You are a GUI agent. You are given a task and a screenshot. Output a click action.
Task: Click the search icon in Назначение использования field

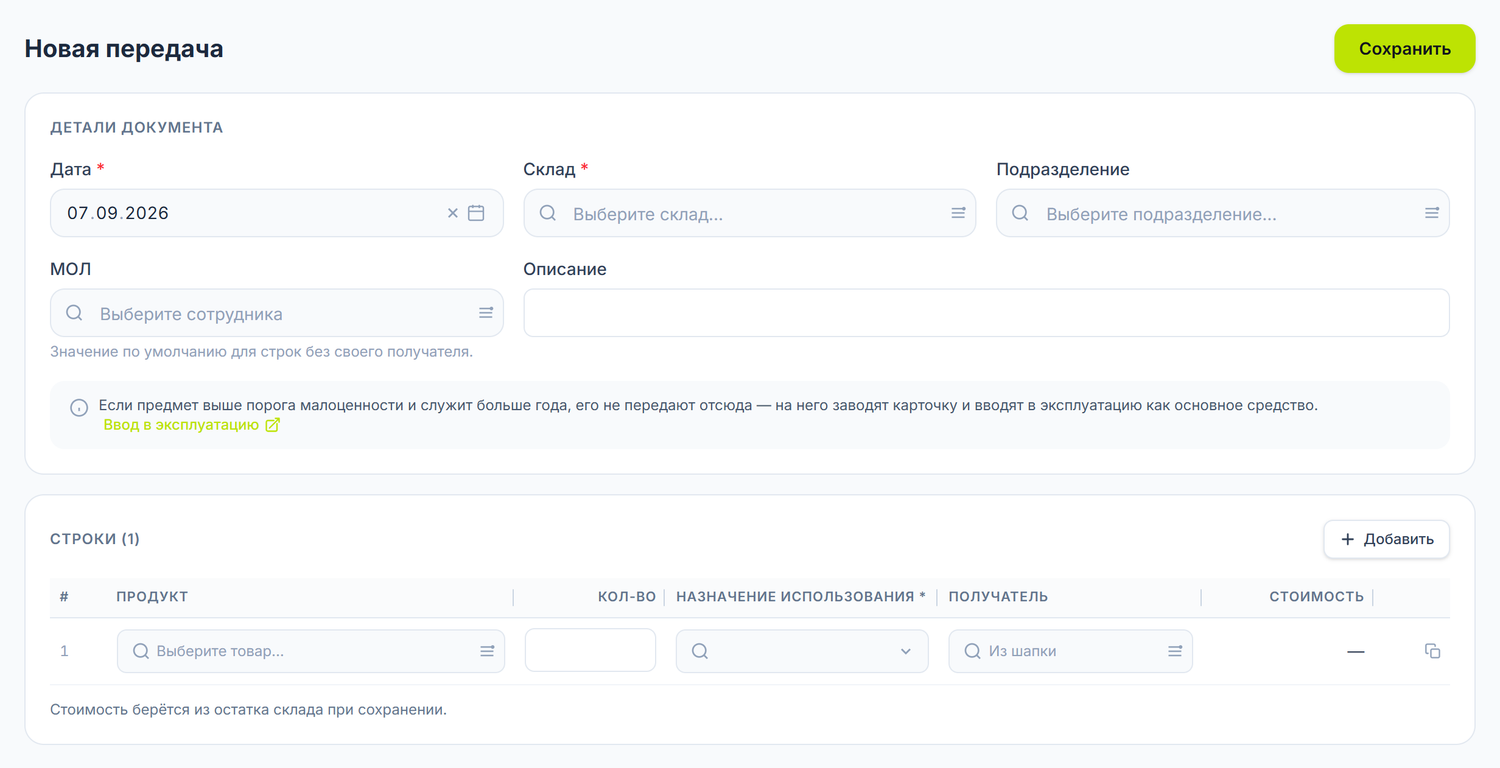point(700,651)
